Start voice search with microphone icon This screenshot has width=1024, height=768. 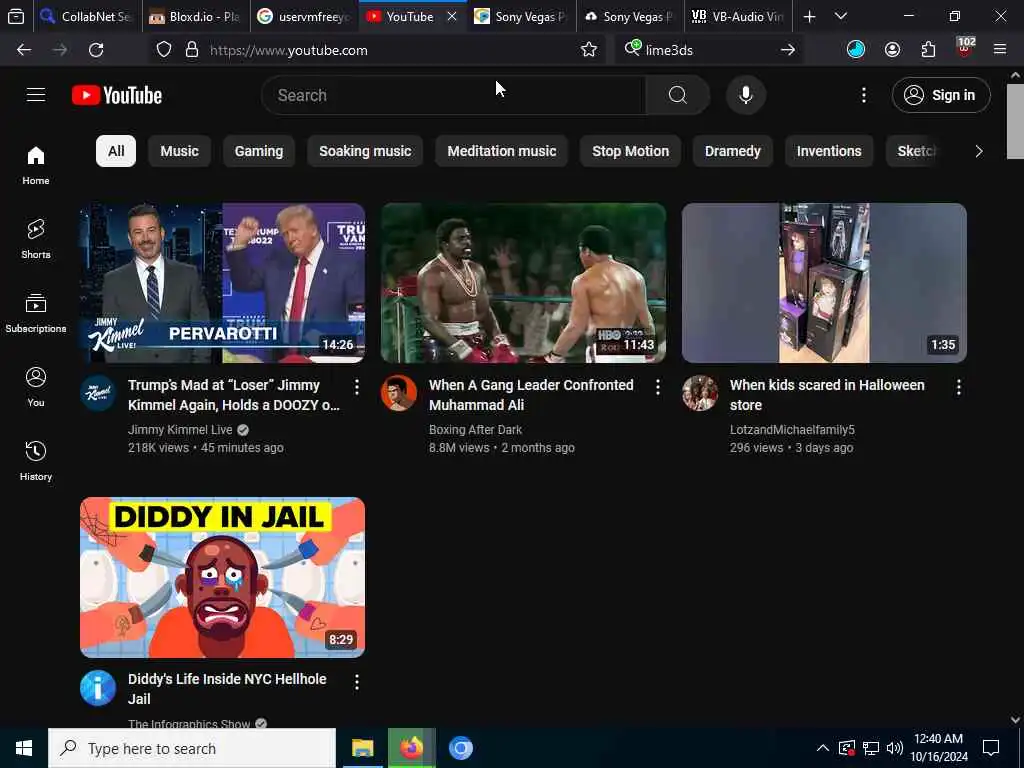point(745,95)
